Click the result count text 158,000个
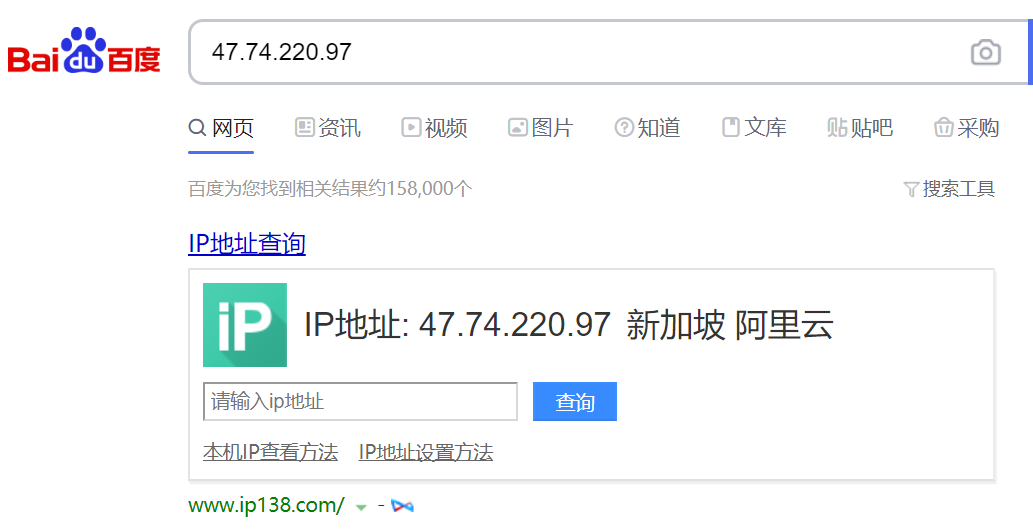This screenshot has height=529, width=1033. 430,189
